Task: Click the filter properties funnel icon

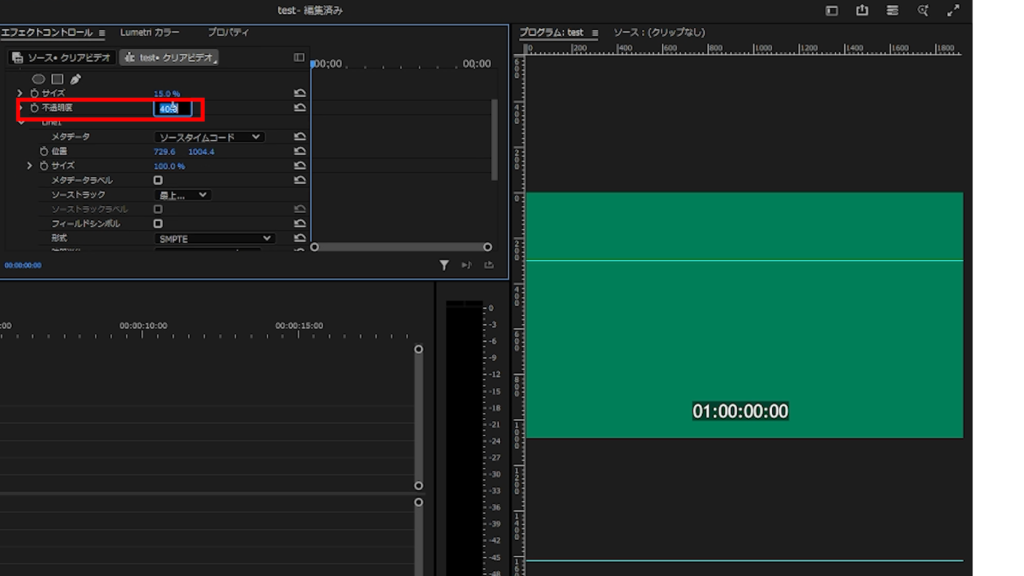Action: click(x=444, y=265)
